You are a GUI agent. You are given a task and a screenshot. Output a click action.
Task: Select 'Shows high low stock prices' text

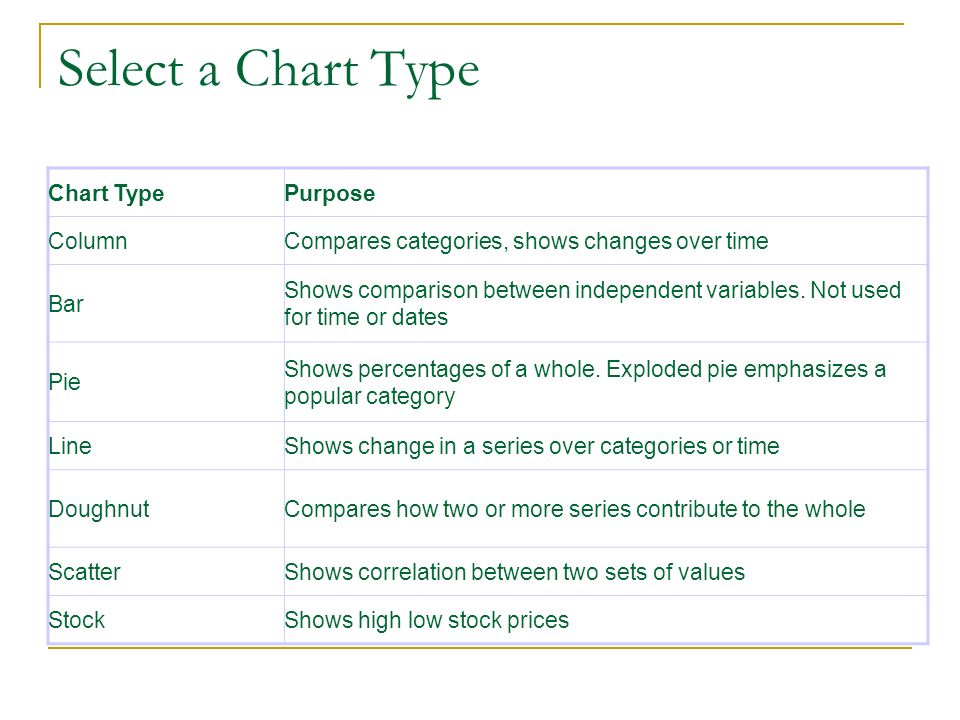click(427, 620)
